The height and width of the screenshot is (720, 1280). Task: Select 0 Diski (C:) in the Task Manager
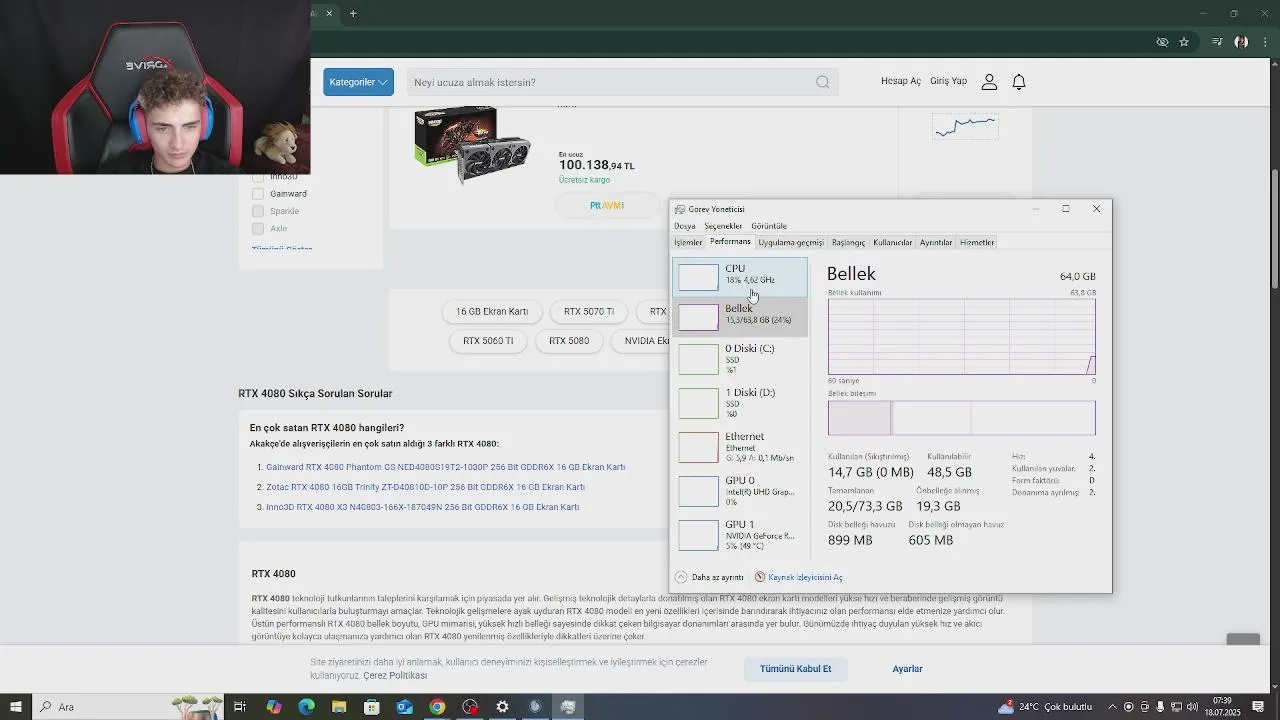(x=740, y=359)
